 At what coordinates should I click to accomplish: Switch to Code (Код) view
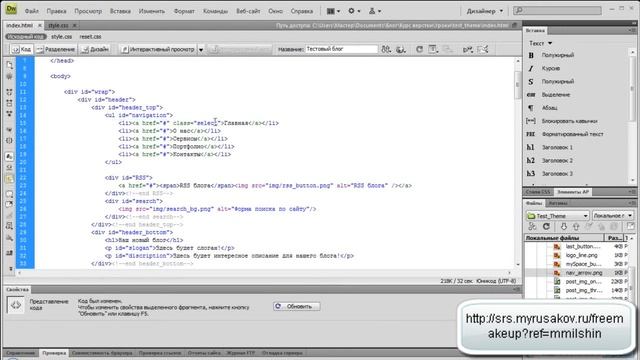pos(21,49)
